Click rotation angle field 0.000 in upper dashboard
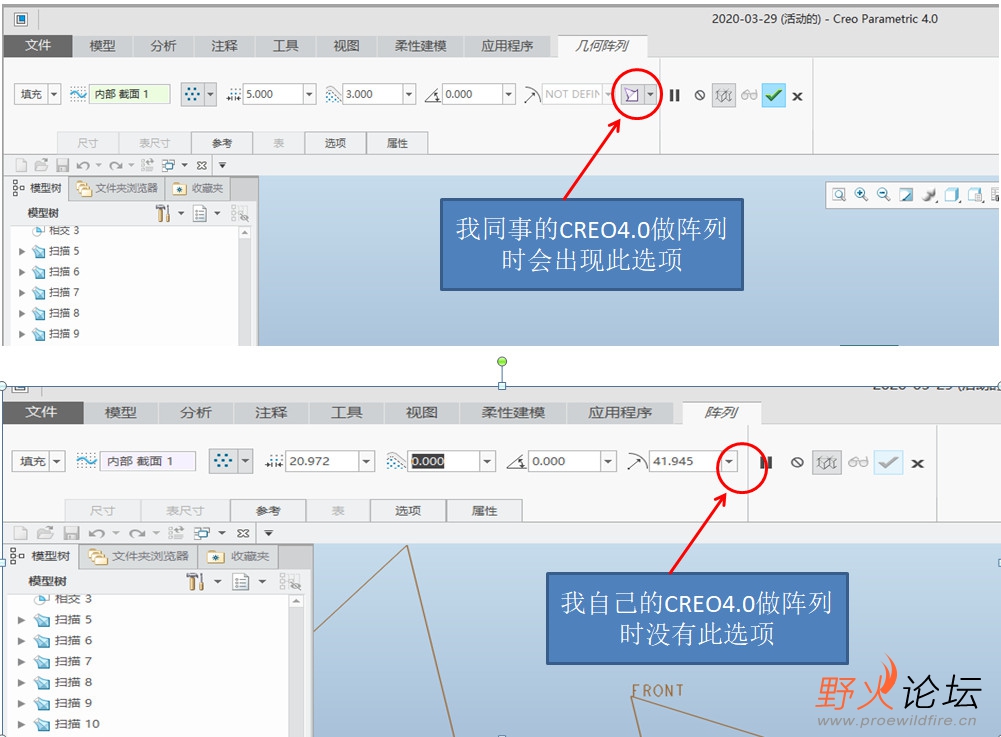This screenshot has width=1001, height=737. [x=472, y=95]
